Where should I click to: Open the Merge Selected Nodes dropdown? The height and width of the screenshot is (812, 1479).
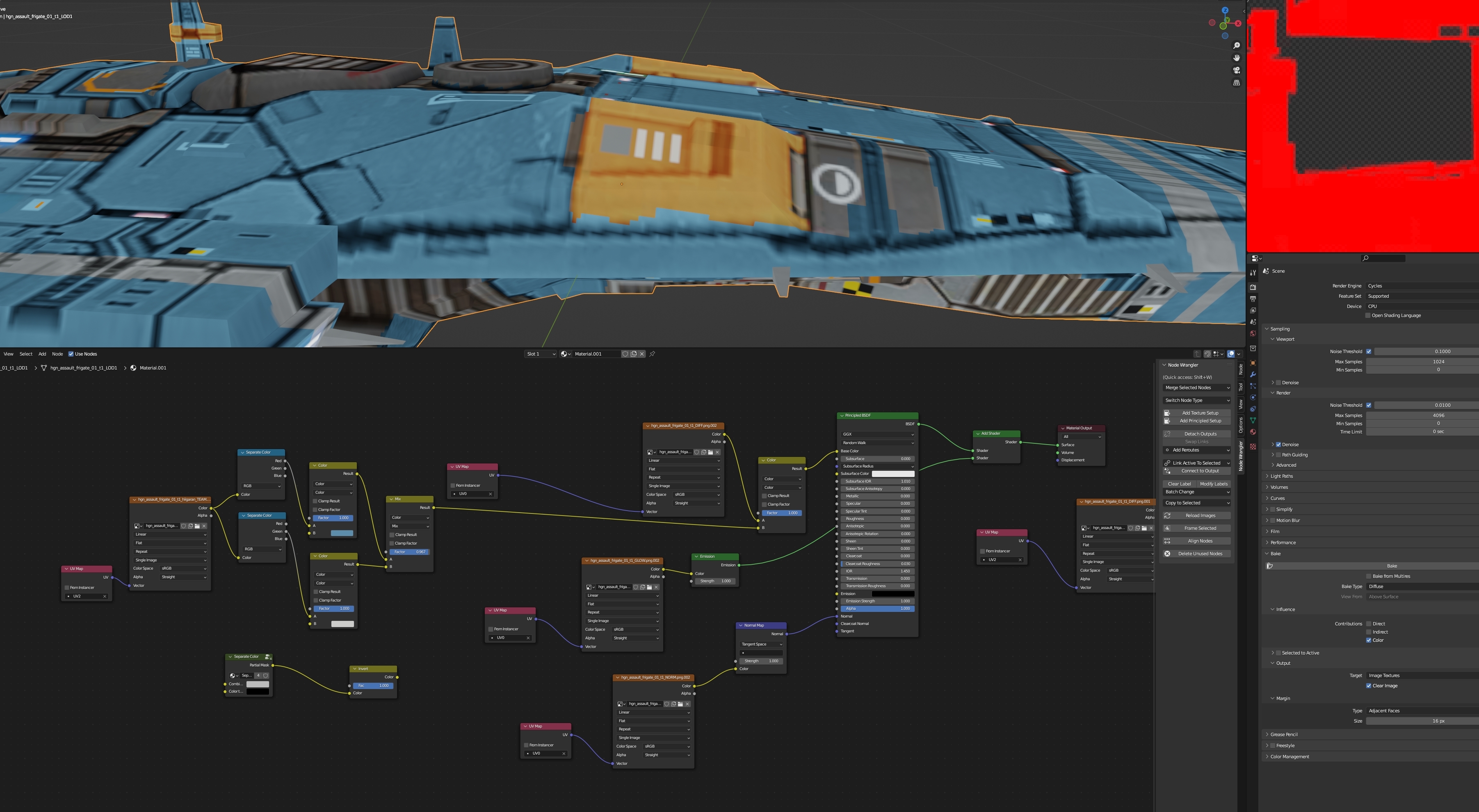1196,388
